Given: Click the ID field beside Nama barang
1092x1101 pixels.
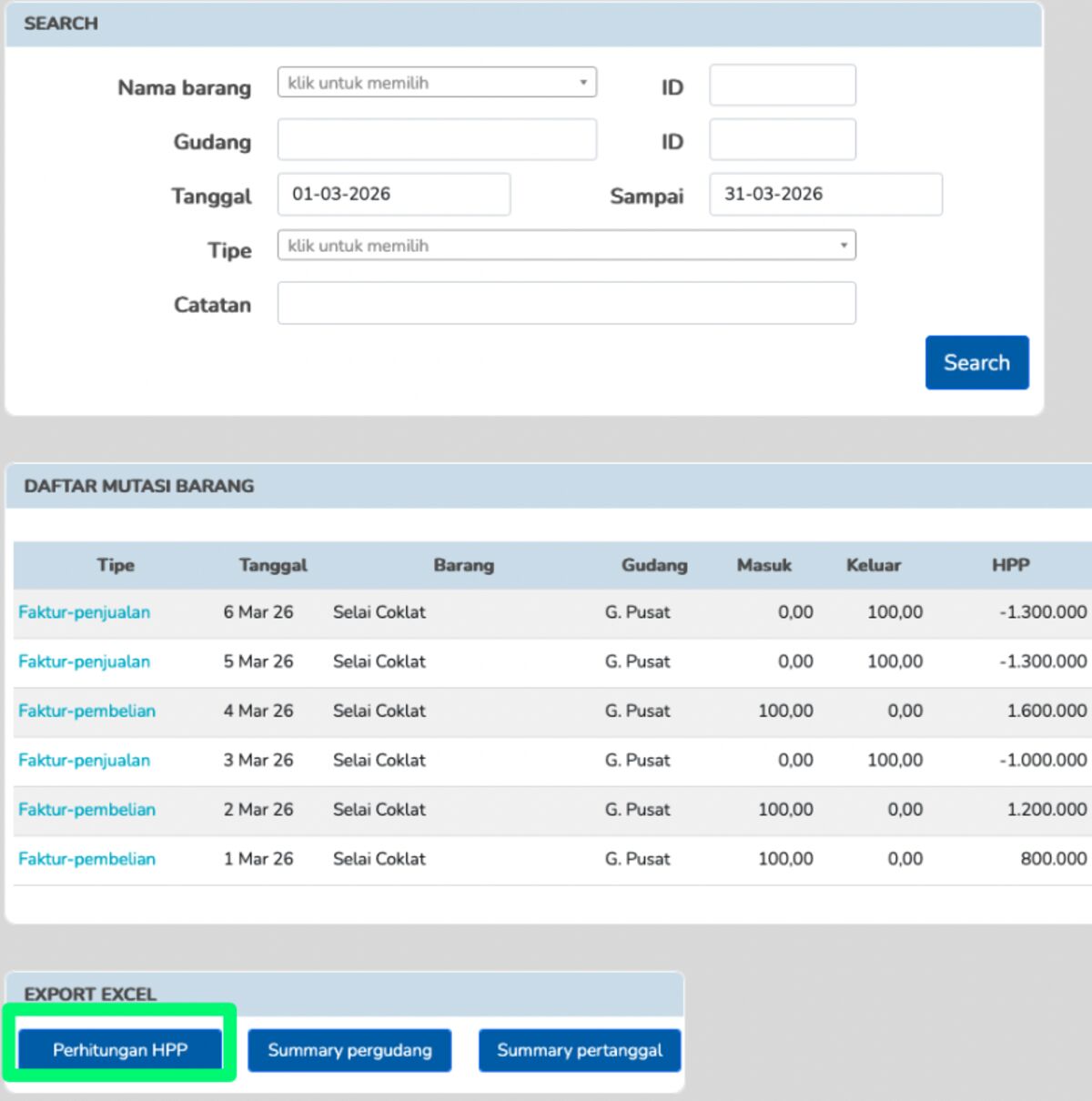Looking at the screenshot, I should (782, 86).
